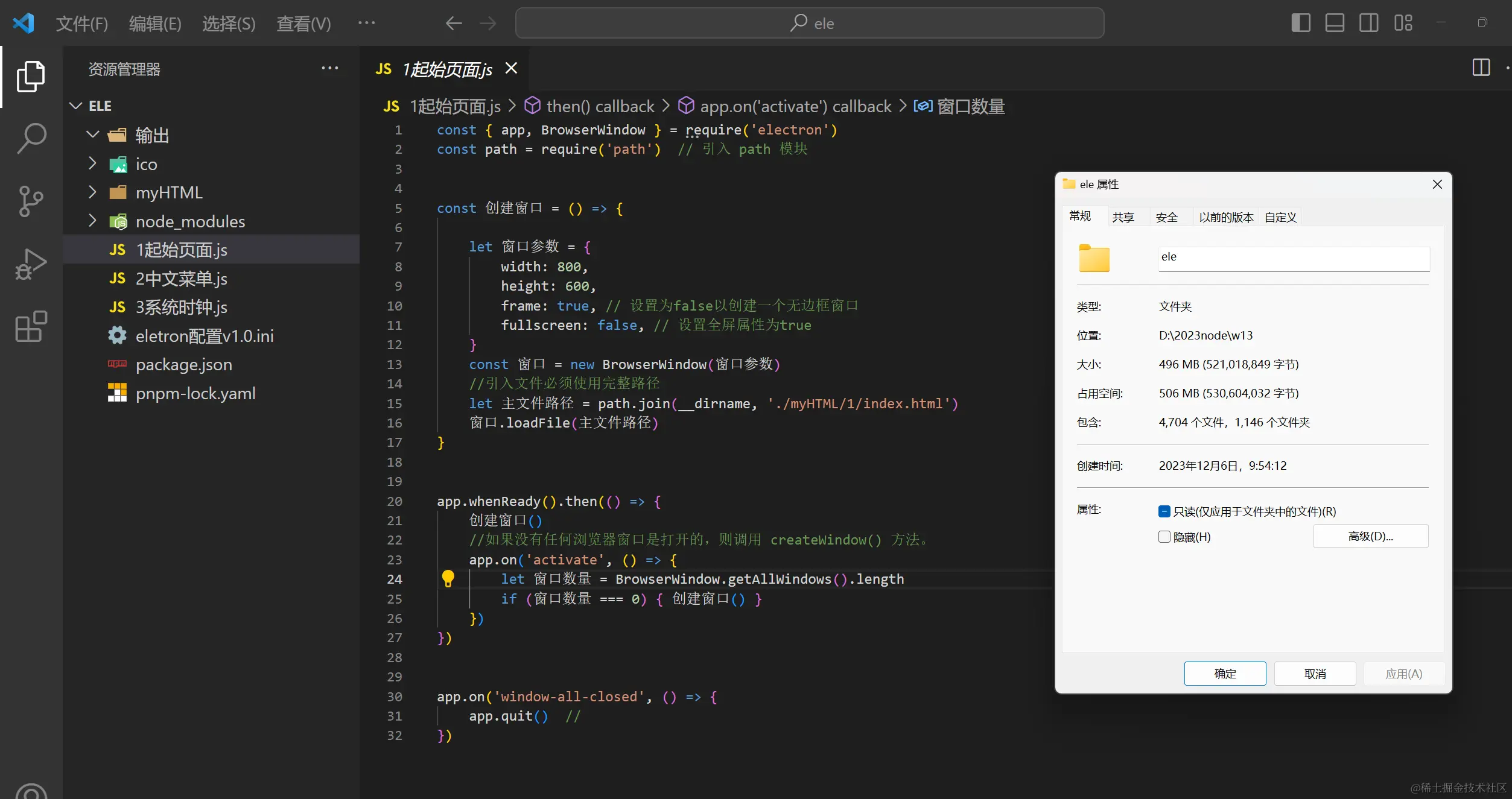Toggle bottom panel layout icon

(1334, 23)
